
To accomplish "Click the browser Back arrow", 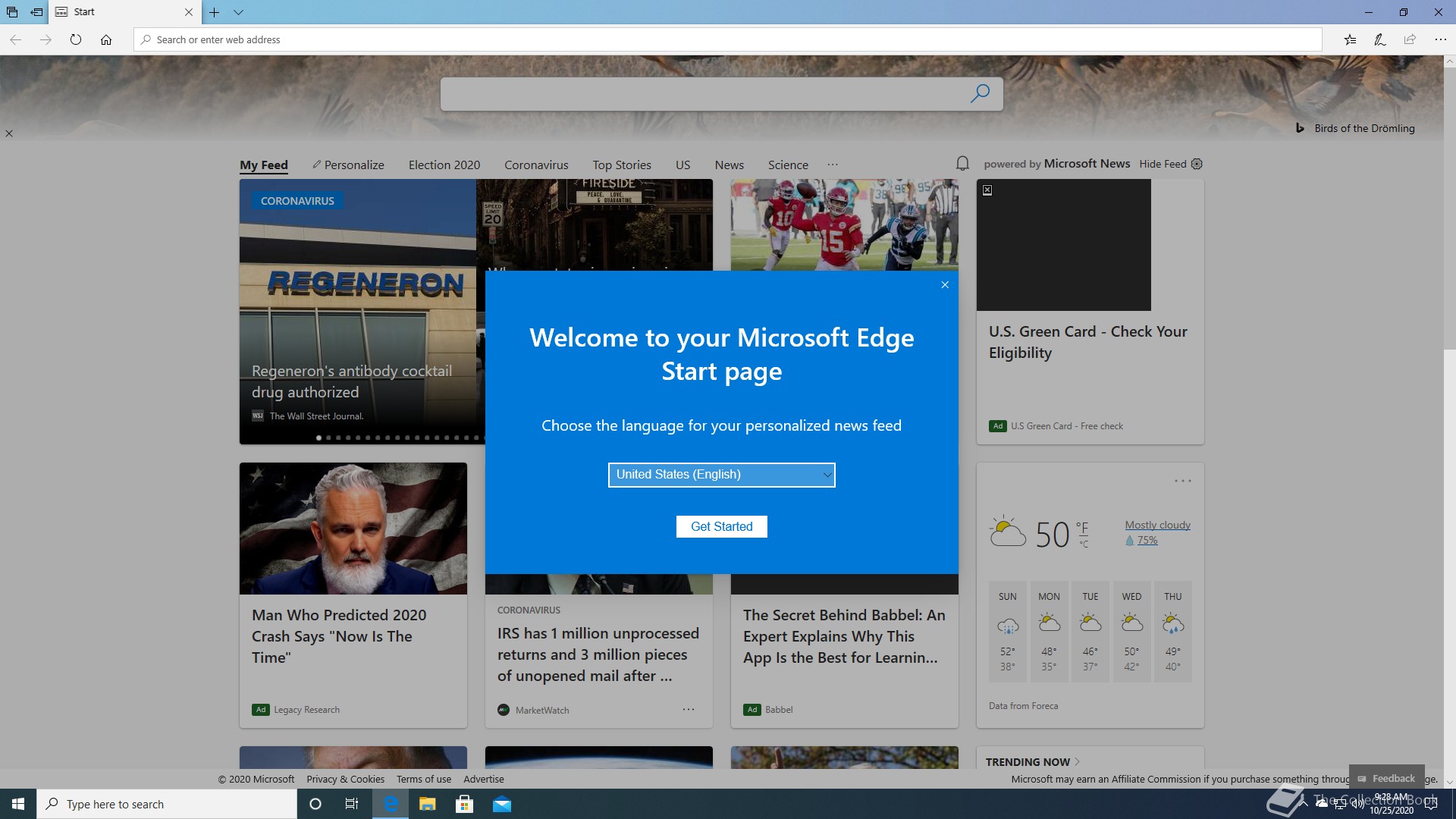I will [x=15, y=39].
